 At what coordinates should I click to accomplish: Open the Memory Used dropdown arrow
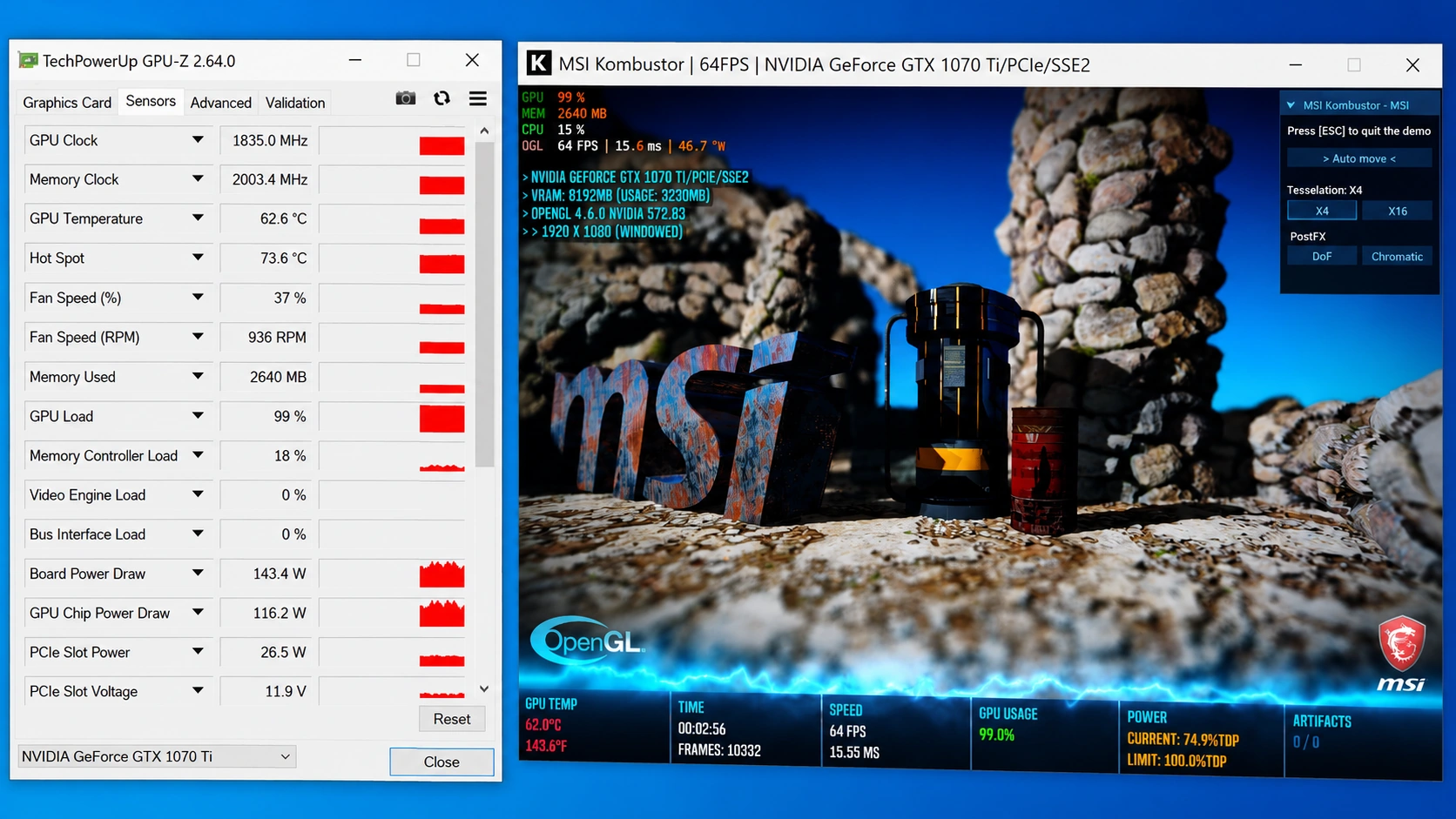(198, 377)
